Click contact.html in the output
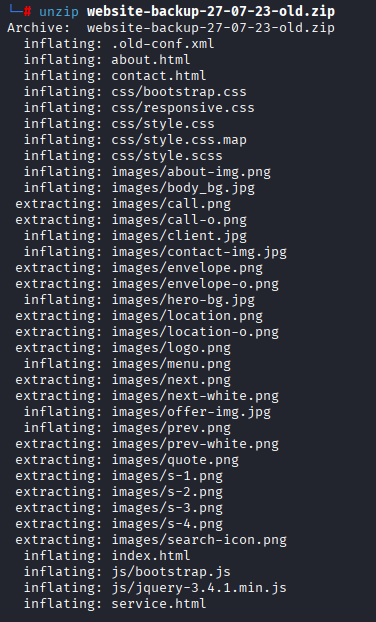Screen dimensions: 376x622 (159, 75)
